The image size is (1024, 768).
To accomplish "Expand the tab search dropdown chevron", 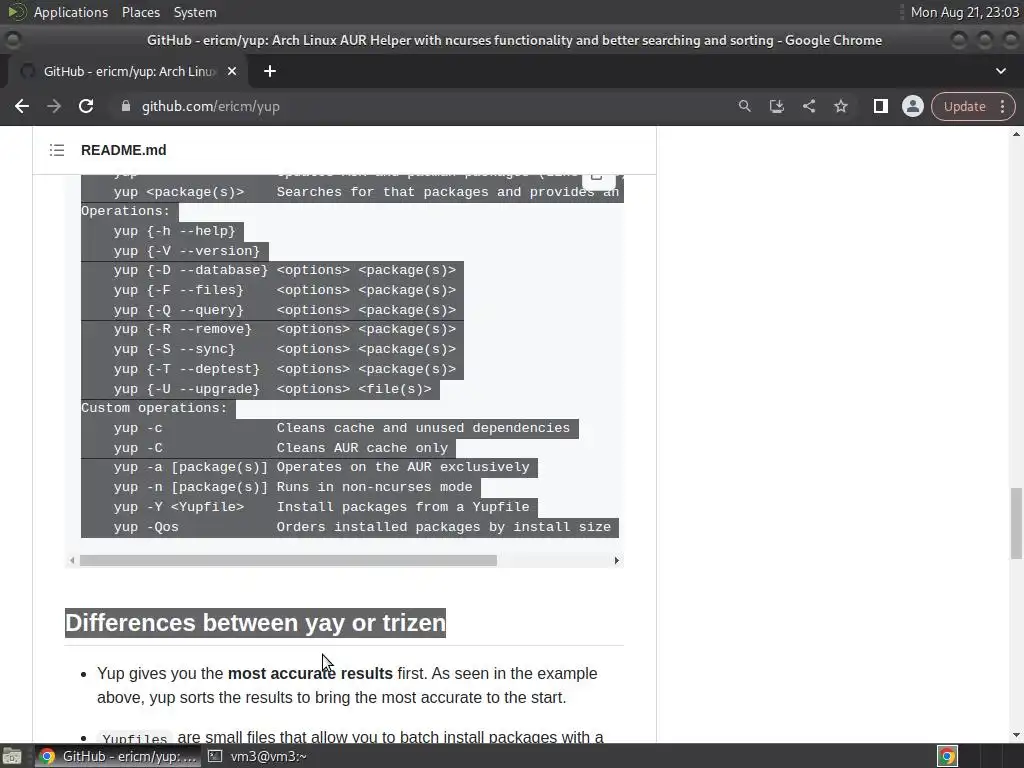I will click(x=1000, y=71).
